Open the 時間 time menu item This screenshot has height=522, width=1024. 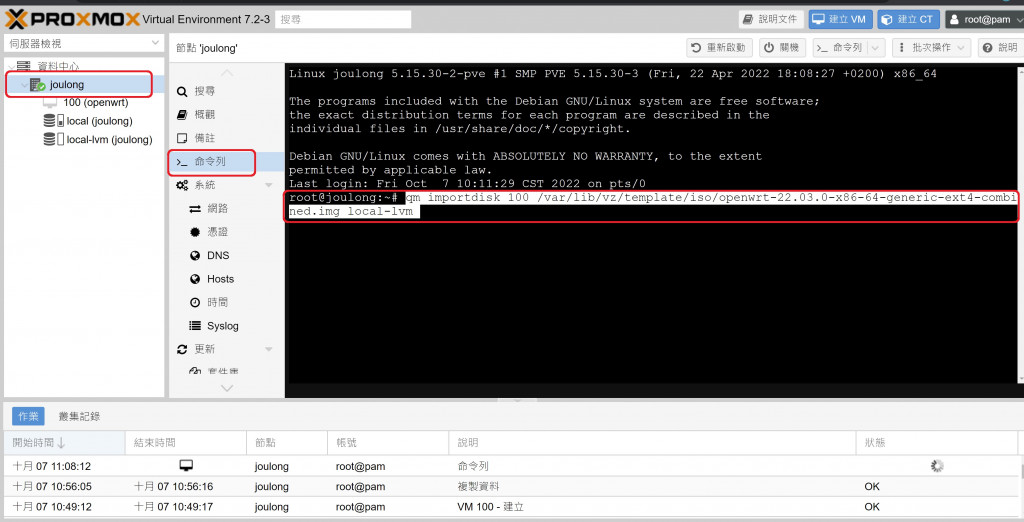tap(217, 302)
